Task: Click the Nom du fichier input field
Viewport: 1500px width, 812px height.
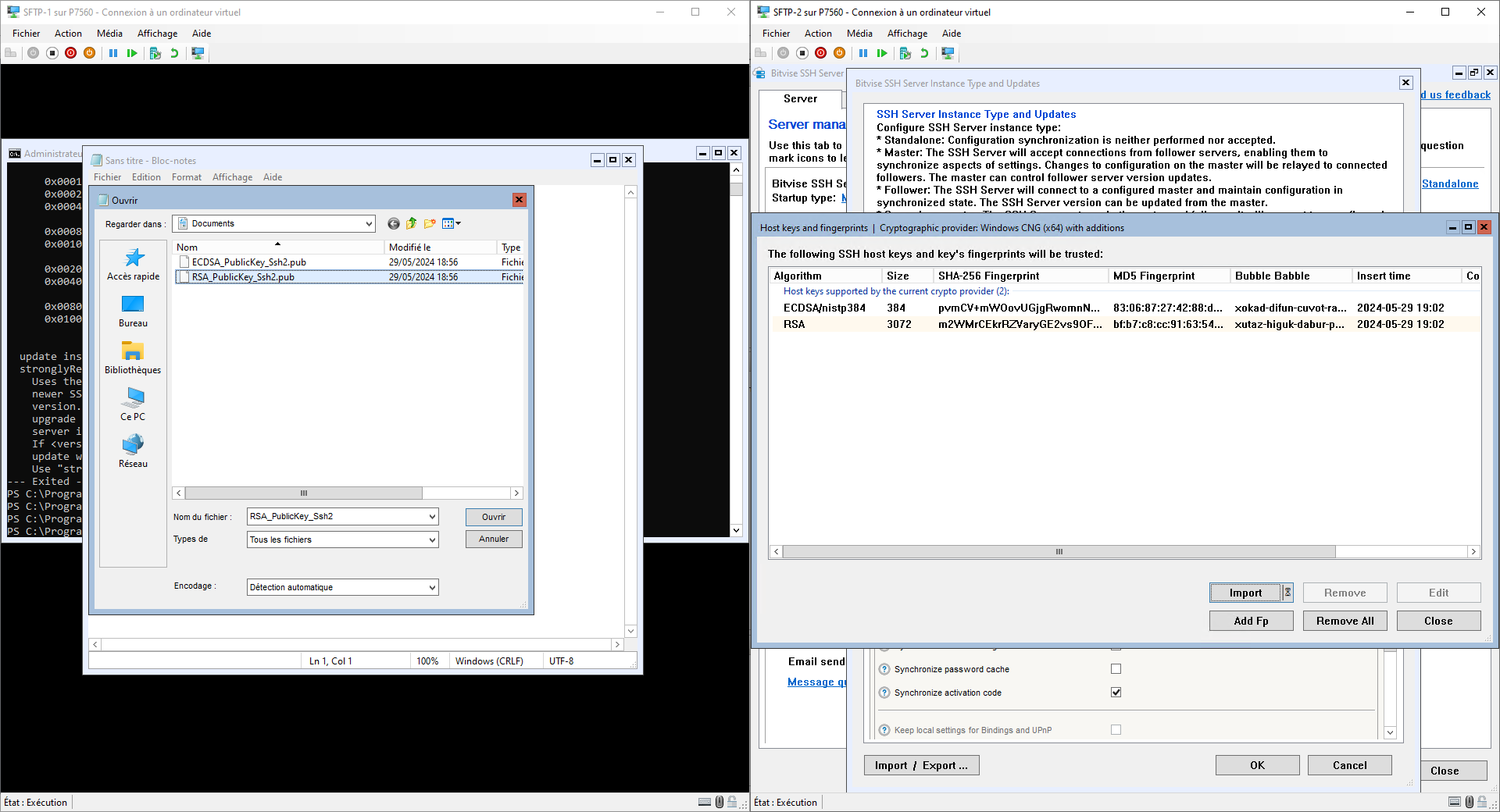Action: (337, 517)
